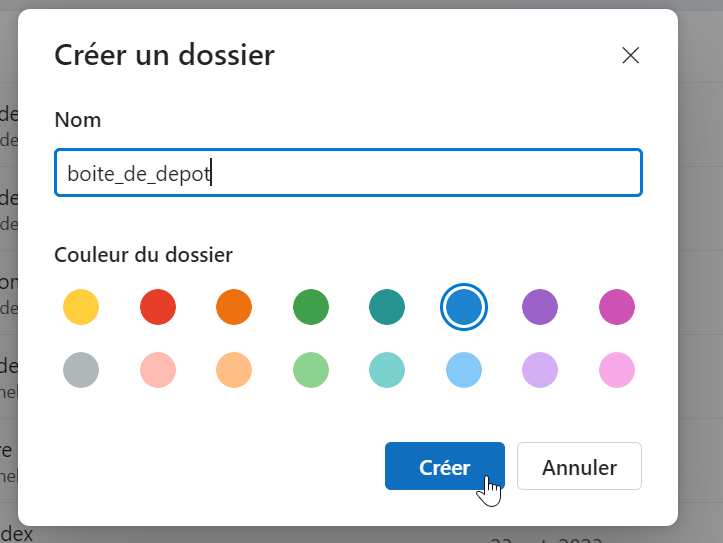
Task: Select the light purple lavender color
Action: [540, 370]
